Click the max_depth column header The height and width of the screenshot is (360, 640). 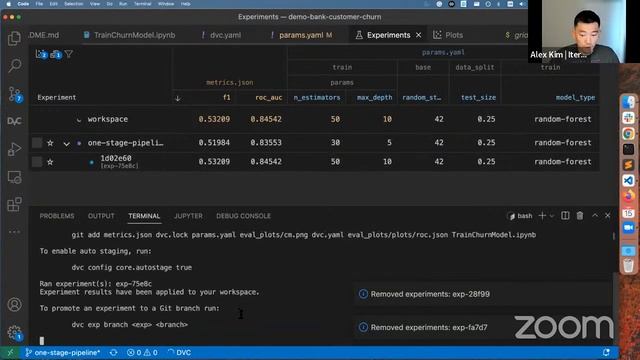point(374,98)
